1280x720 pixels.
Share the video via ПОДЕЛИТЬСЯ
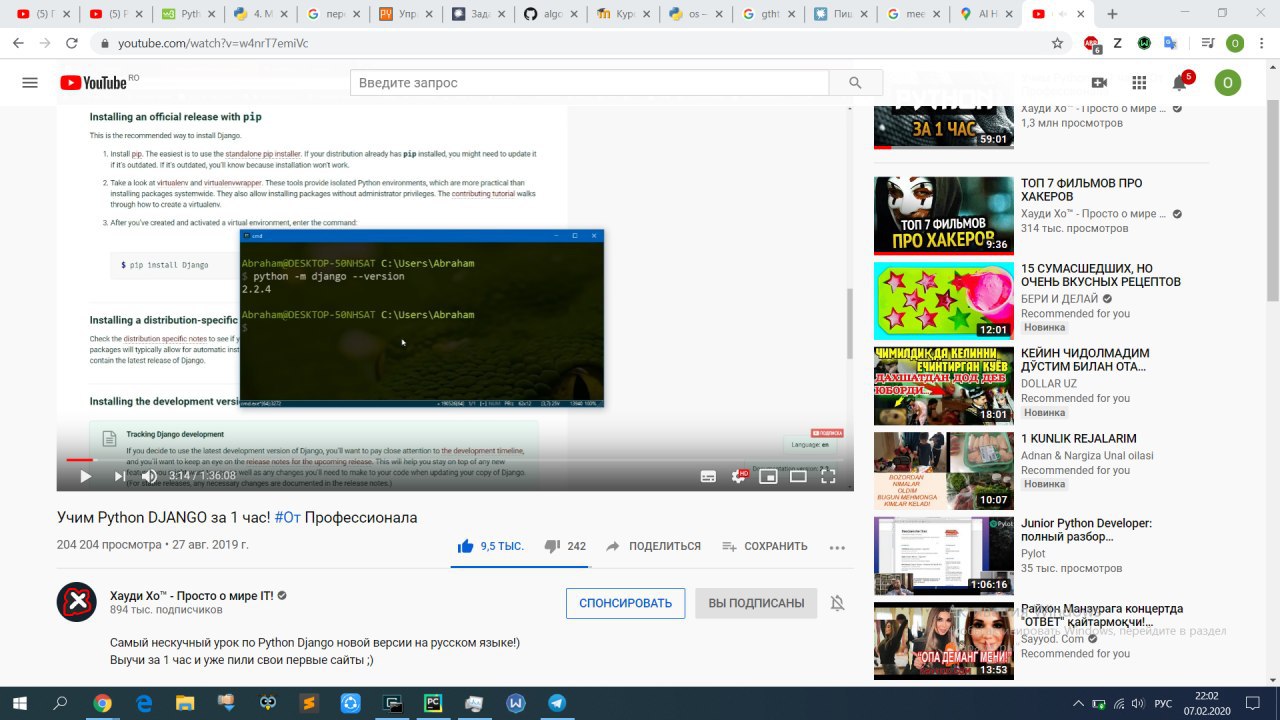click(x=652, y=546)
